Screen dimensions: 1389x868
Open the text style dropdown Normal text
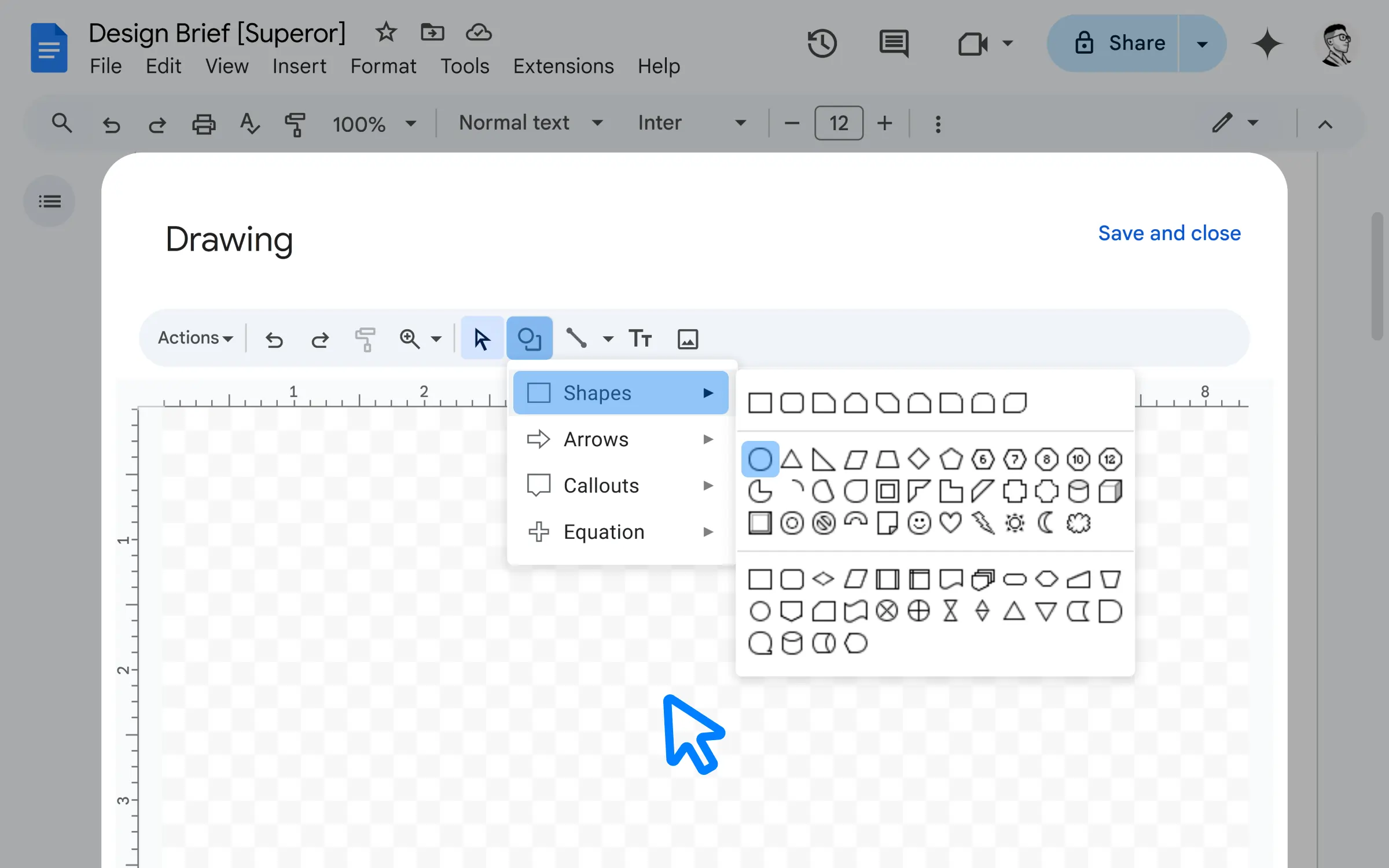click(530, 122)
